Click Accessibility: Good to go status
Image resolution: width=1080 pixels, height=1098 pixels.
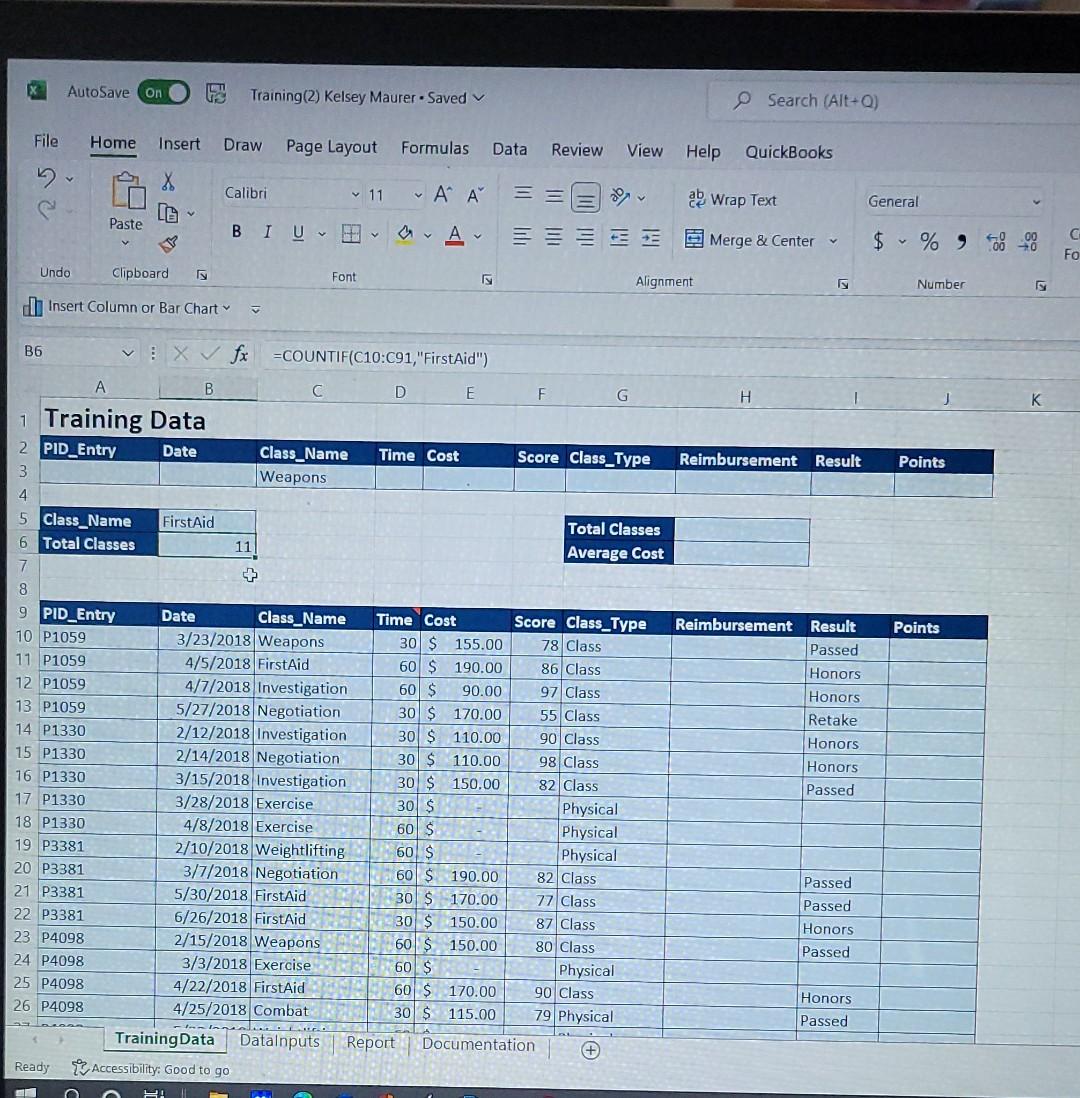(151, 1069)
